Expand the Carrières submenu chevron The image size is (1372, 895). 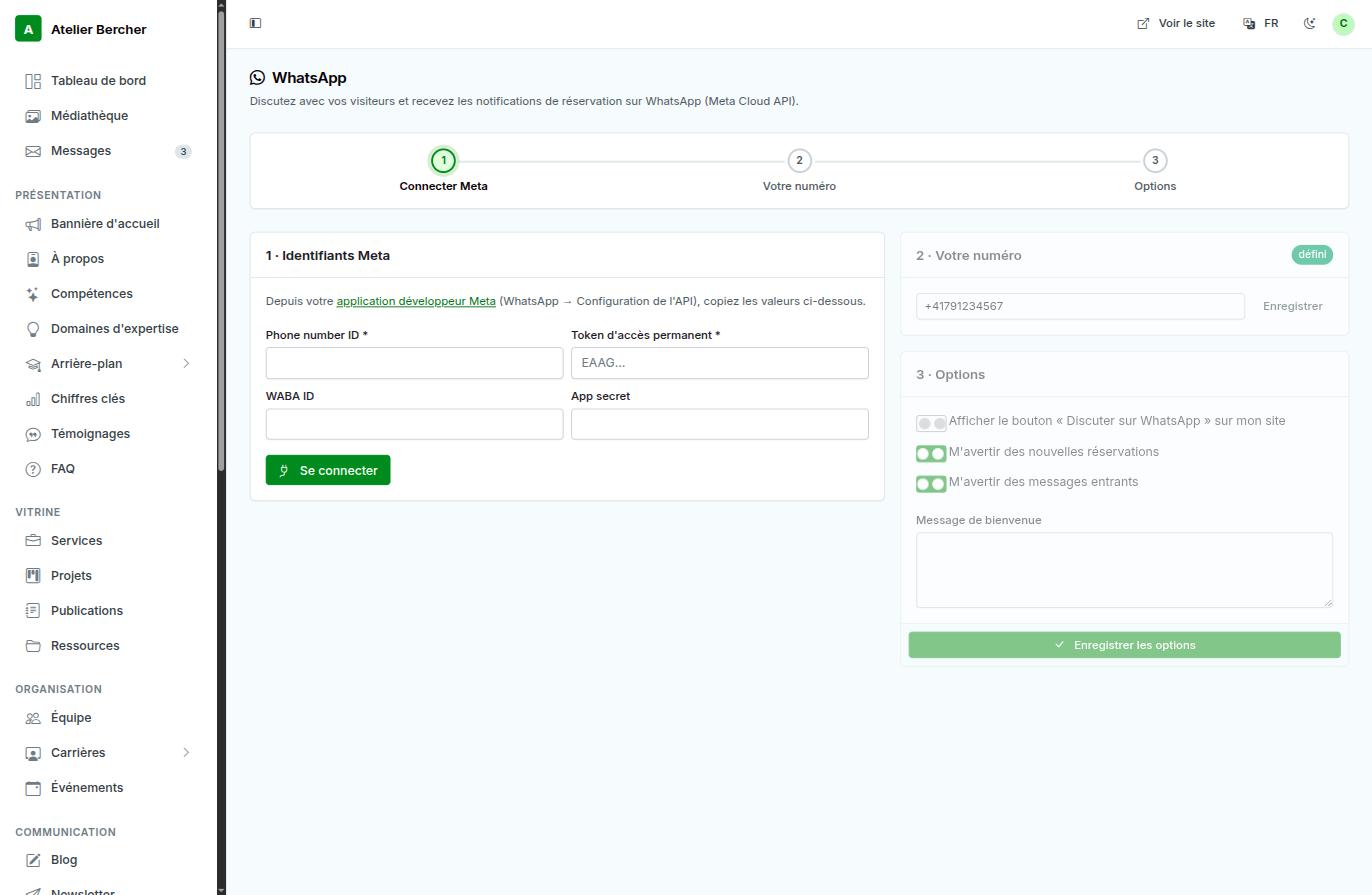tap(186, 753)
